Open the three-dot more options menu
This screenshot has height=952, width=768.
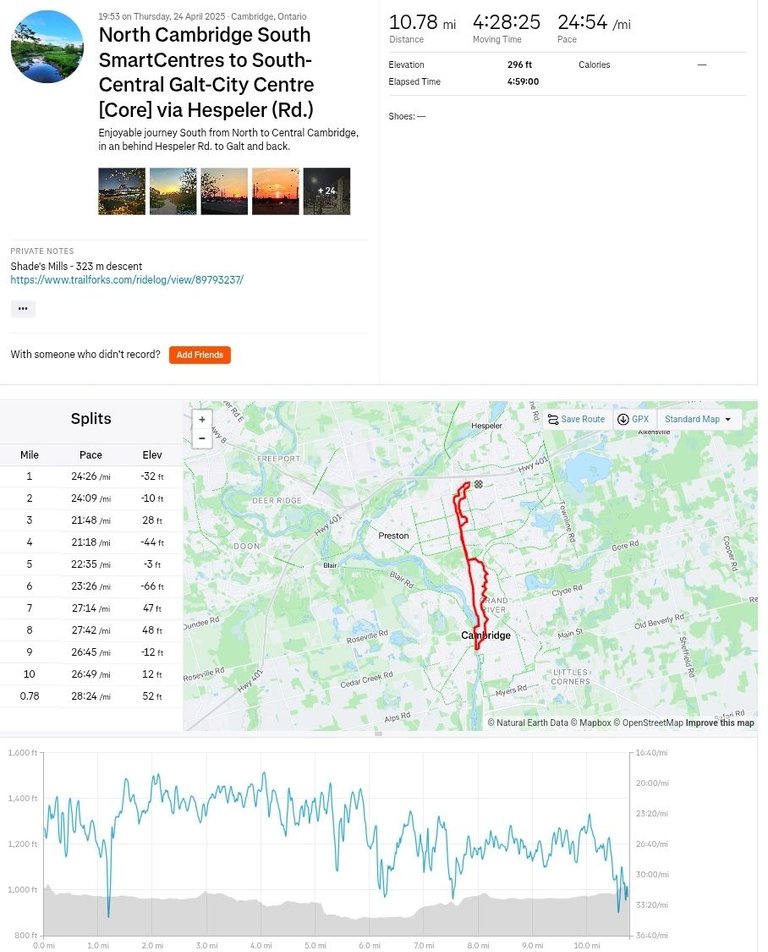[x=23, y=308]
